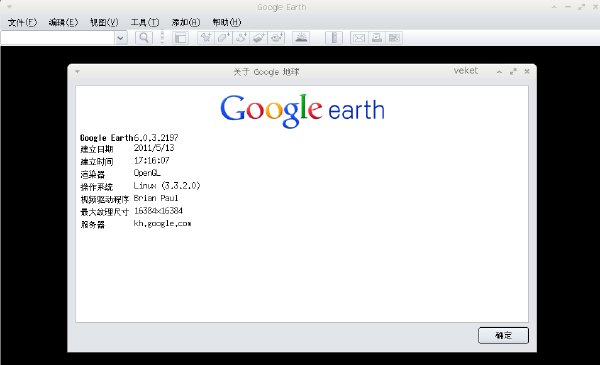
Task: Record a tour using toolbar icon
Action: (x=276, y=37)
